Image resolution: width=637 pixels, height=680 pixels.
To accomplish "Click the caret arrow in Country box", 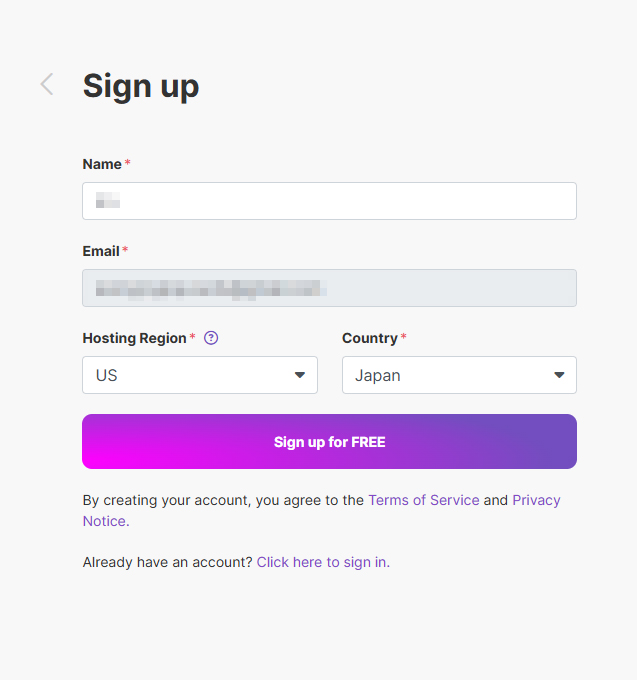I will tap(559, 375).
